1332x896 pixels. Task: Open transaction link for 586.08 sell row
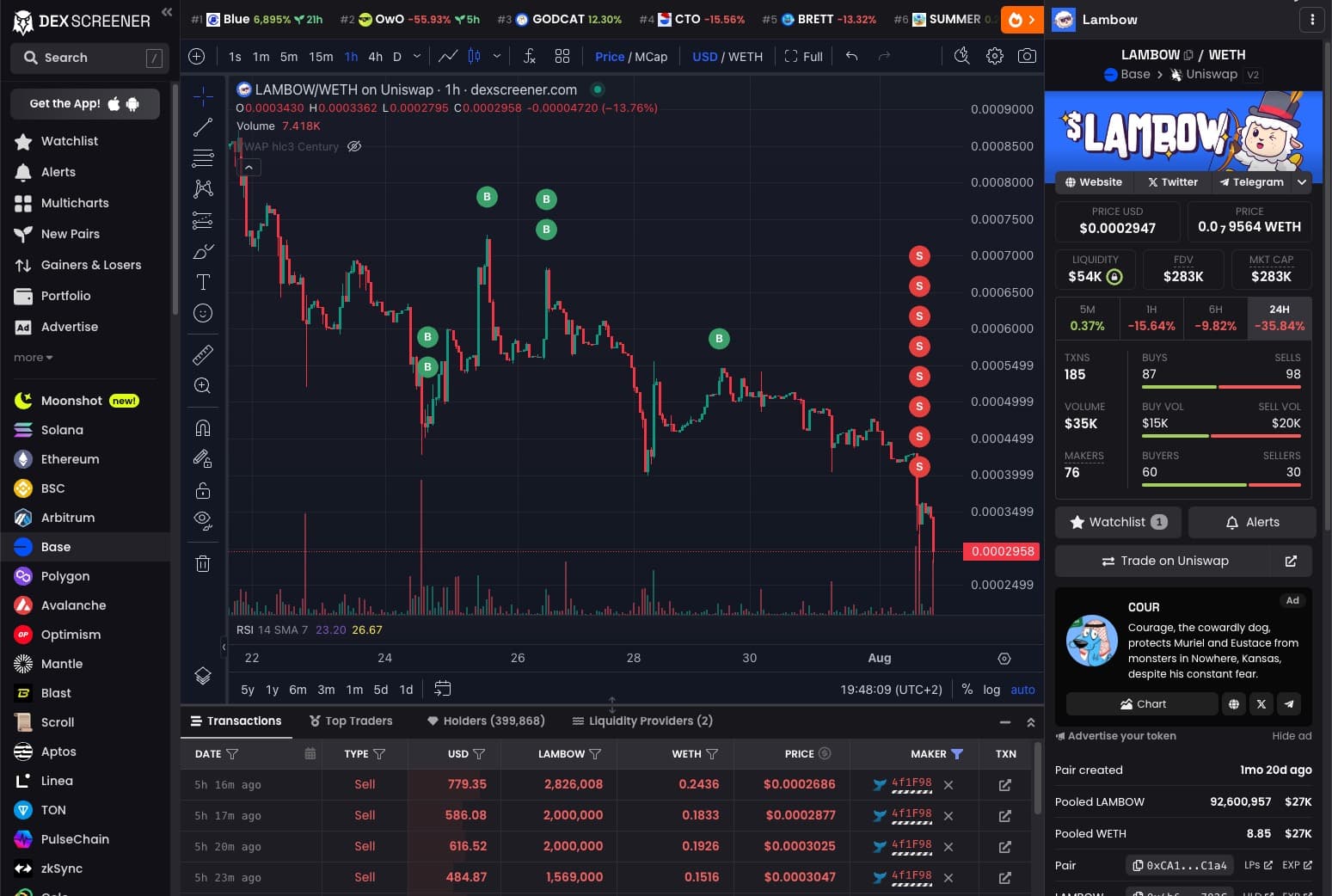(x=1004, y=816)
